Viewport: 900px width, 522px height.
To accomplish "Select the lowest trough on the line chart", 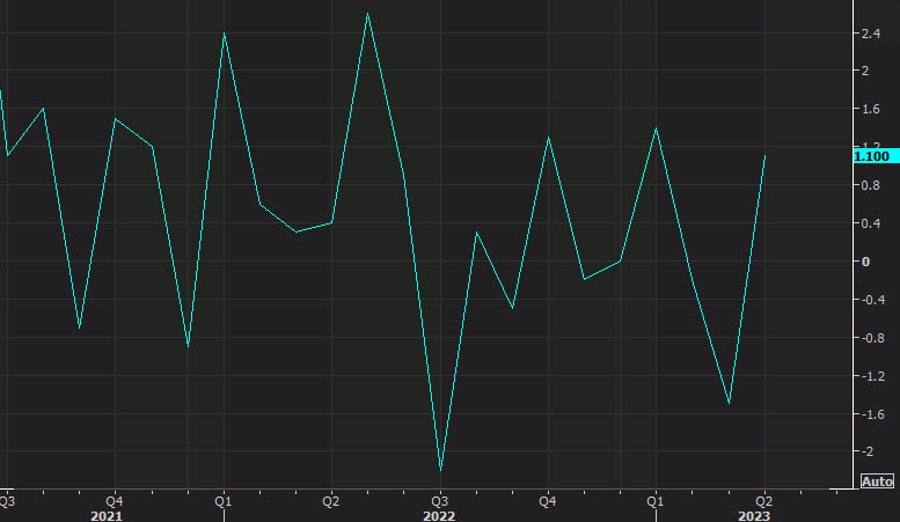I will [440, 470].
